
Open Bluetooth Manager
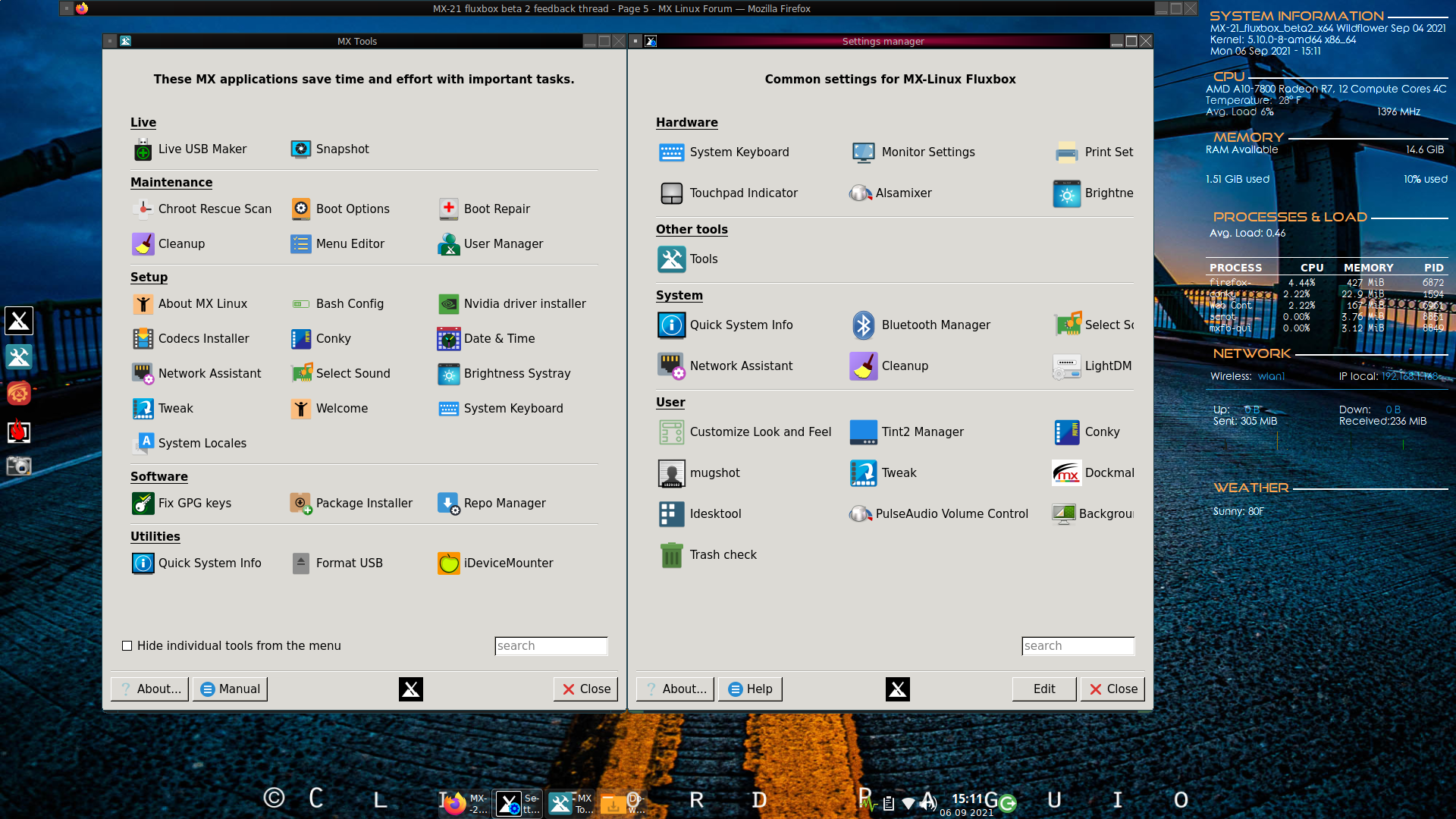click(x=921, y=325)
